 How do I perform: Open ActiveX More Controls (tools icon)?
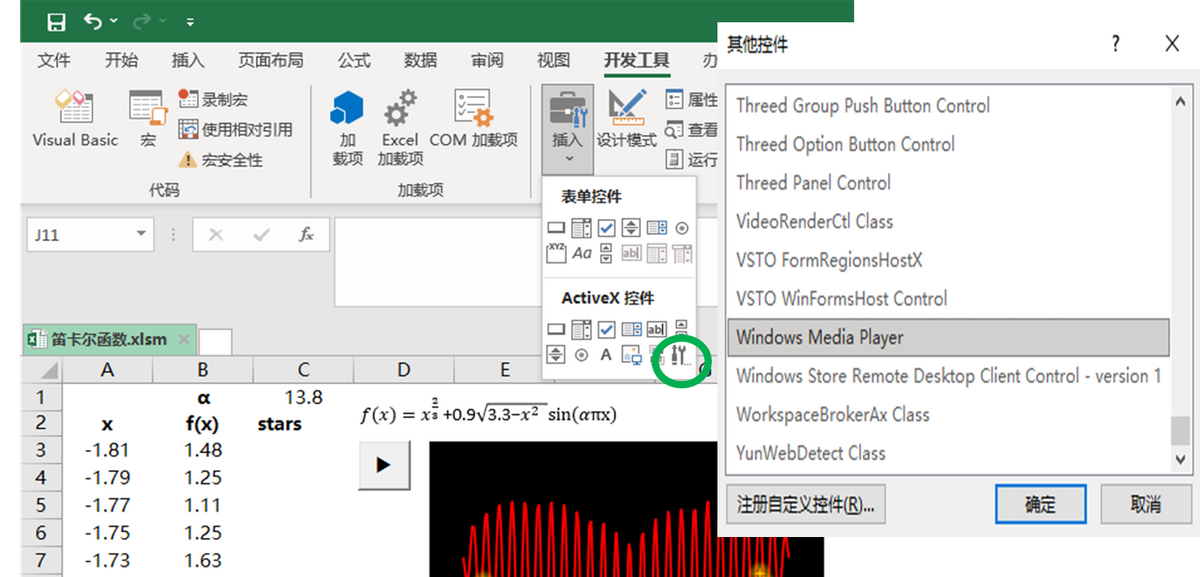(x=680, y=354)
